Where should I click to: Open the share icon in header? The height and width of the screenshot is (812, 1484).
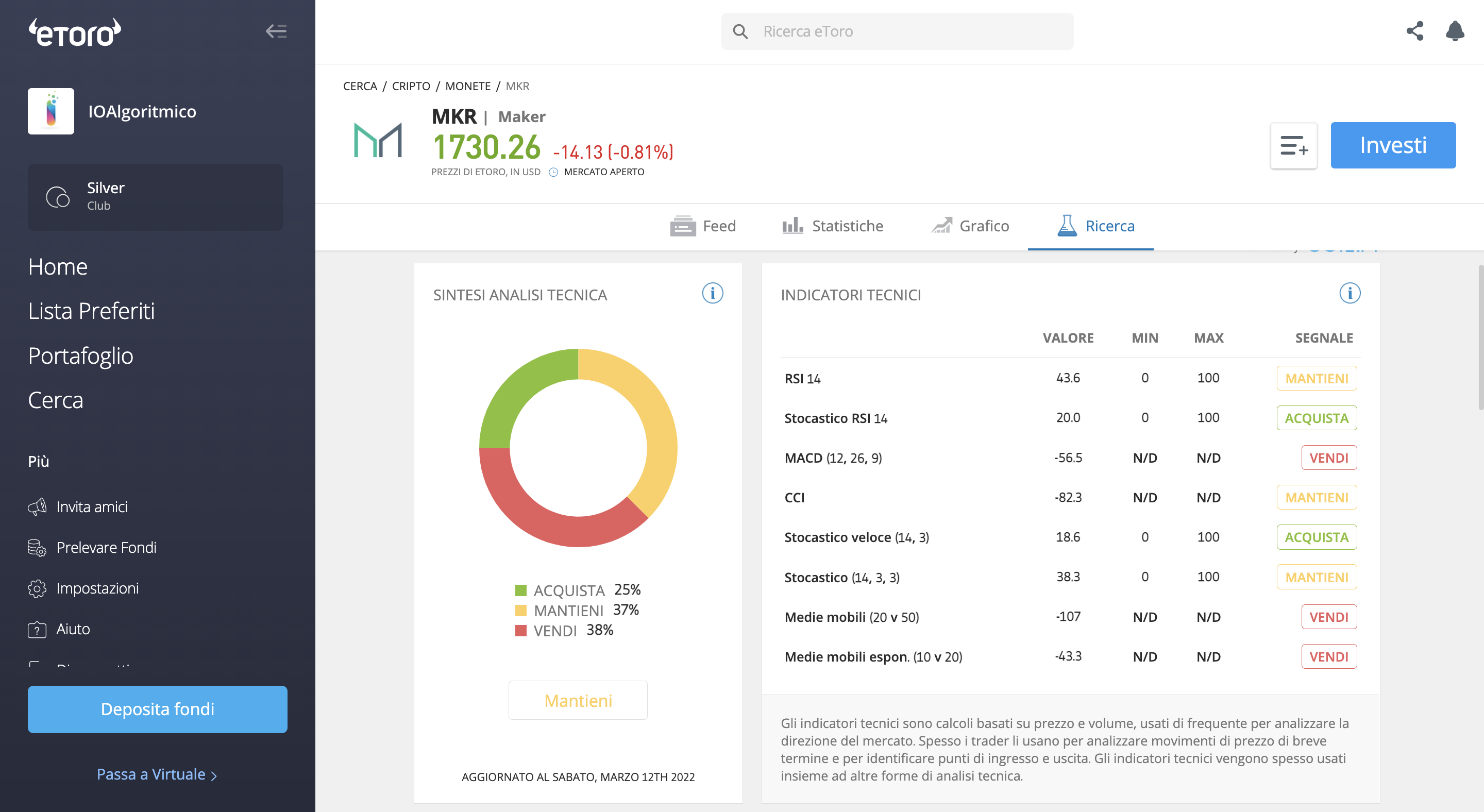(1414, 31)
